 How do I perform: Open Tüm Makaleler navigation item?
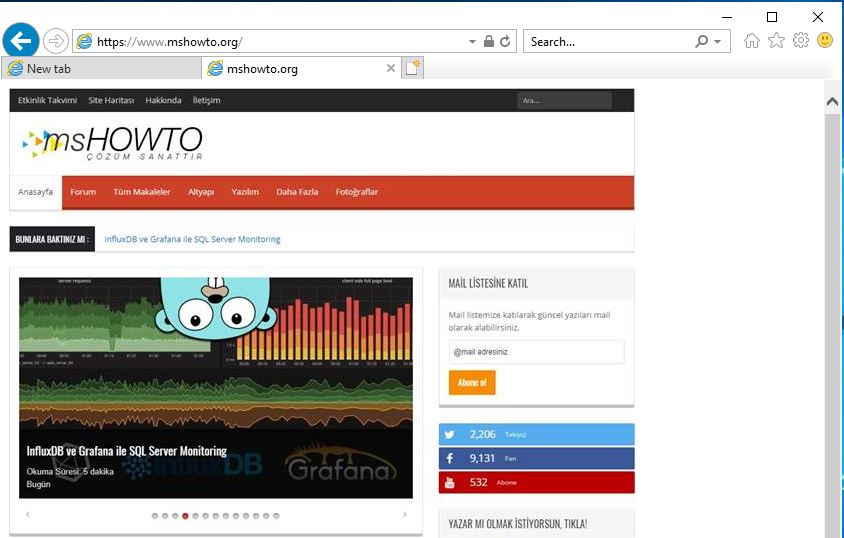pos(142,192)
